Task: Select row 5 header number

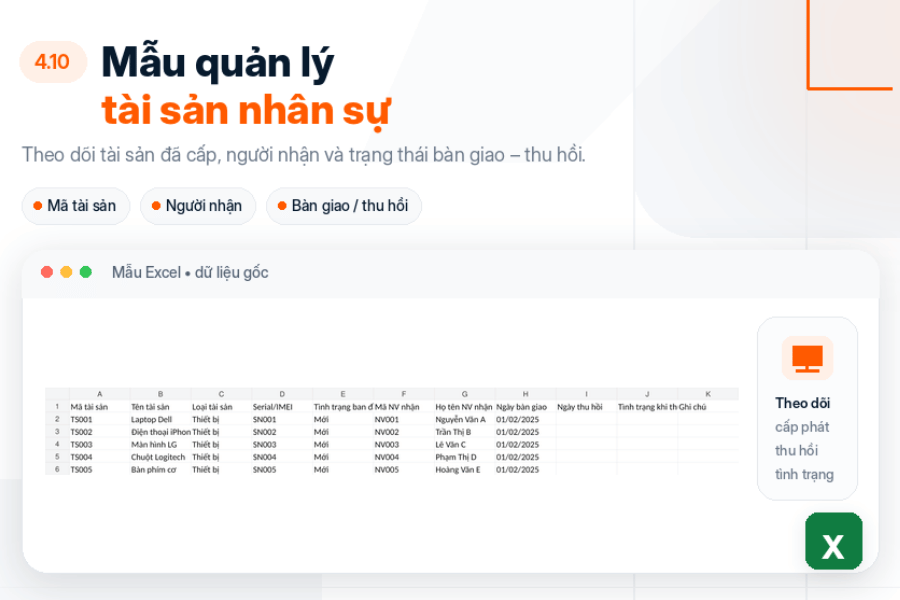Action: pos(57,457)
